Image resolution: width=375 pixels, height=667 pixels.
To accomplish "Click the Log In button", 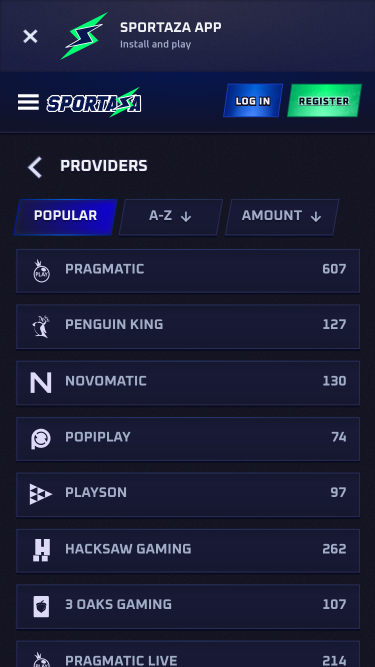I will point(253,100).
